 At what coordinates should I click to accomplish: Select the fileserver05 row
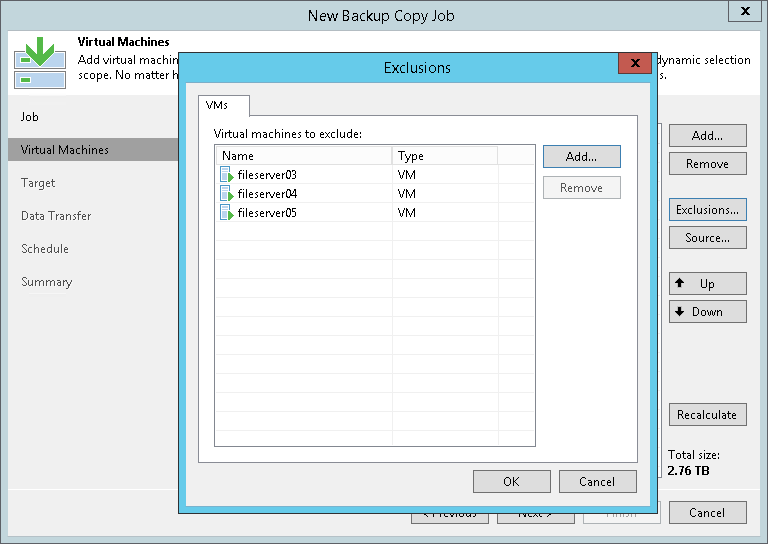(375, 213)
